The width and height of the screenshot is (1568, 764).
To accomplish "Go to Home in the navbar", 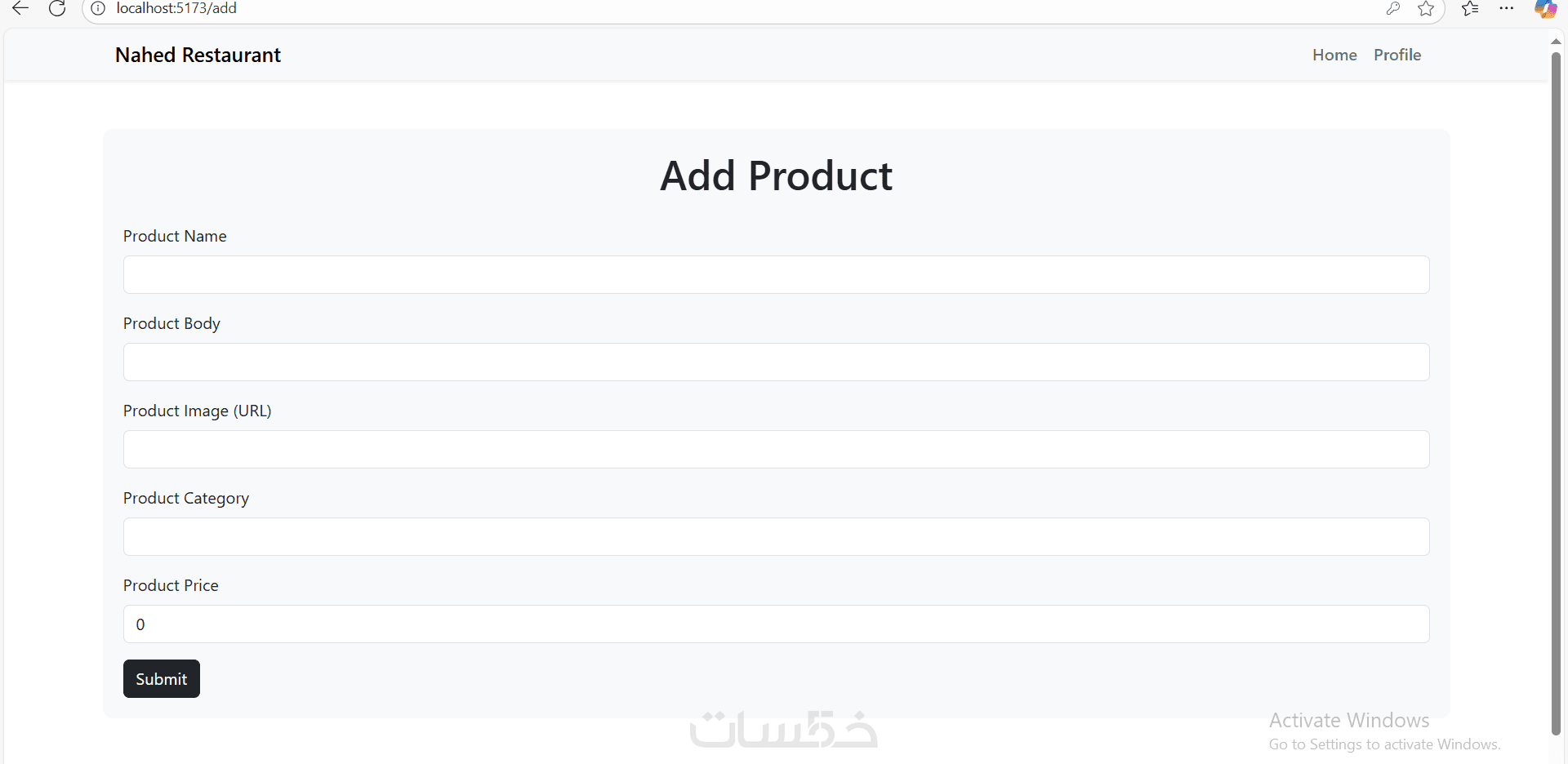I will [x=1334, y=55].
